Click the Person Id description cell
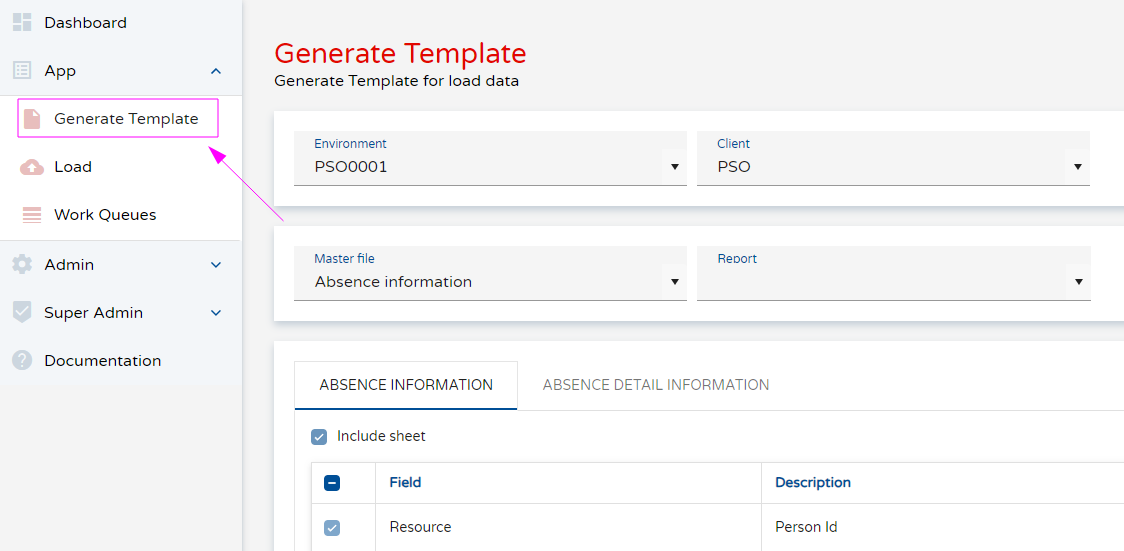The image size is (1124, 551). [x=942, y=527]
